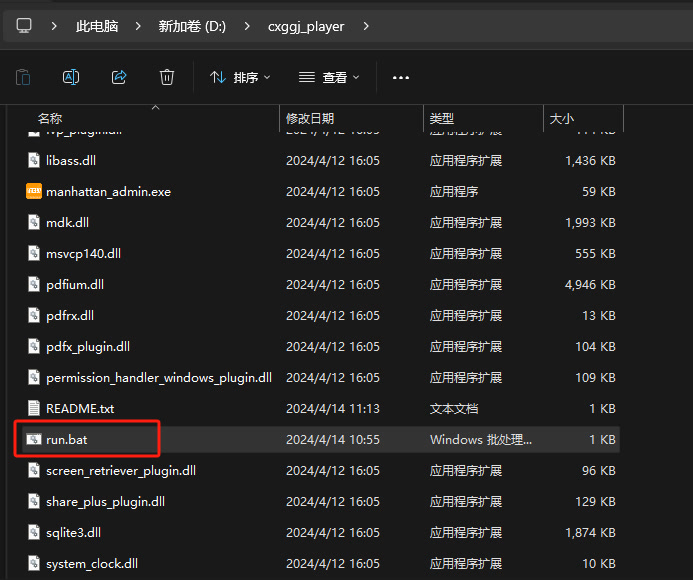Select the file name pdfrx.dll
Image resolution: width=693 pixels, height=580 pixels.
coord(70,316)
